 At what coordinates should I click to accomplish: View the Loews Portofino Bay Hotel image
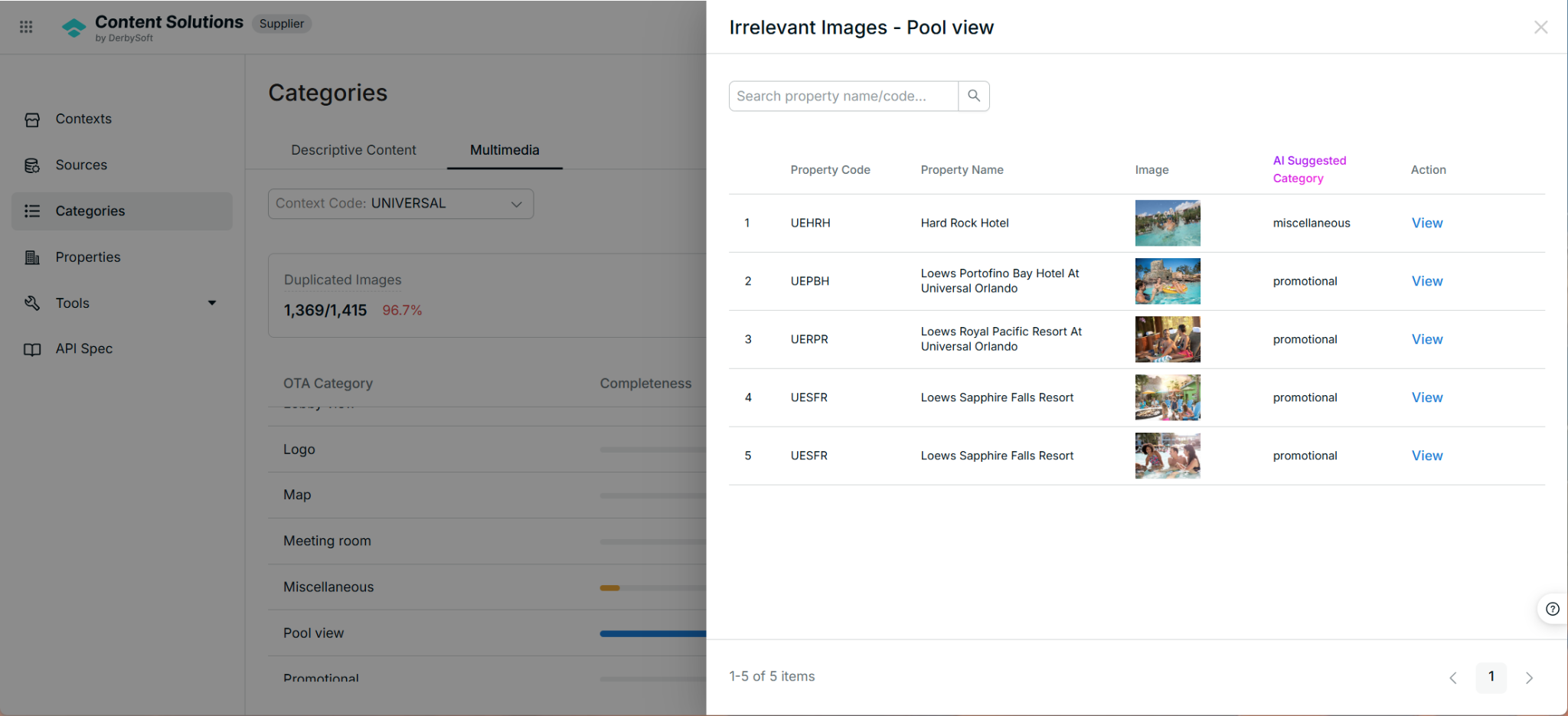click(x=1427, y=281)
